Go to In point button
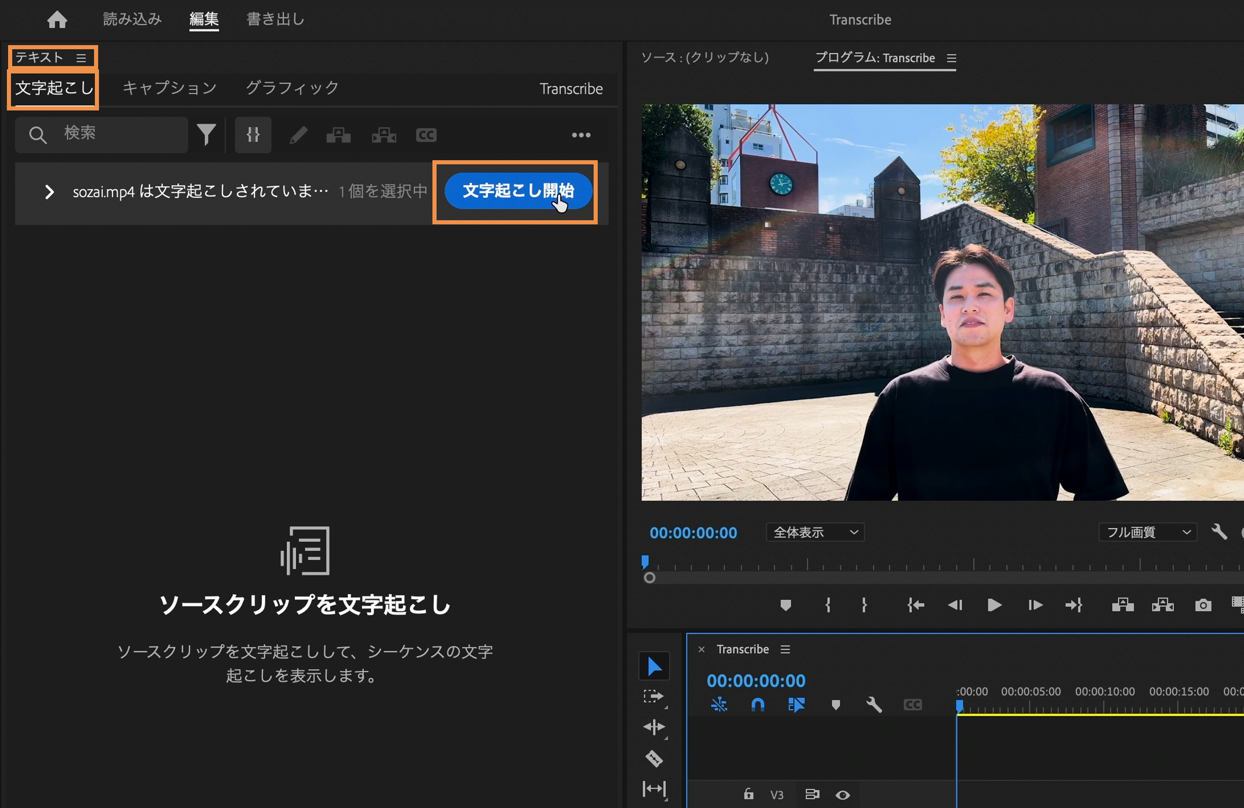 tap(915, 605)
